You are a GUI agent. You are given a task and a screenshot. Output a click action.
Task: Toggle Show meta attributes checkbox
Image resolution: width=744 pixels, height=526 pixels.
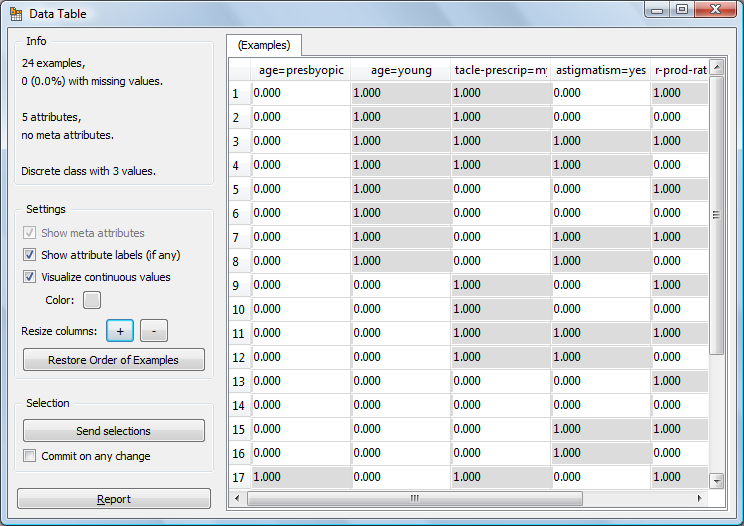[x=29, y=233]
